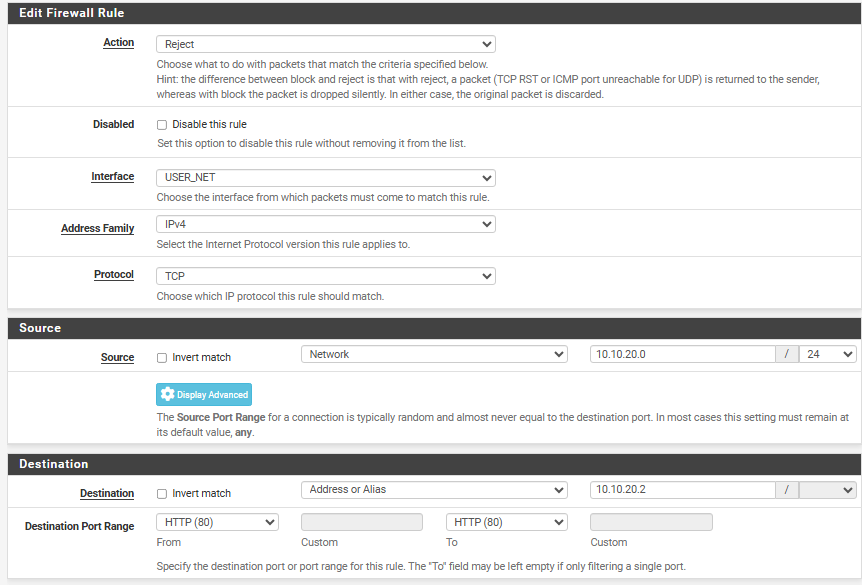Image resolution: width=862 pixels, height=585 pixels.
Task: Open the To port HTTP (80) dropdown
Action: 507,522
